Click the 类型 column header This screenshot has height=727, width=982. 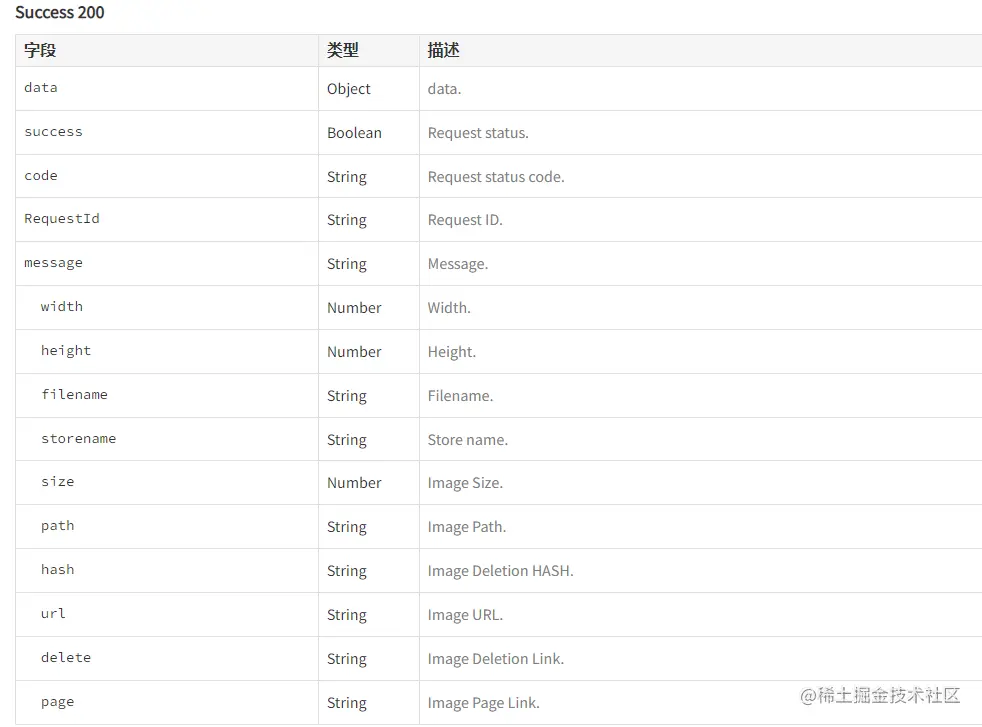point(343,50)
